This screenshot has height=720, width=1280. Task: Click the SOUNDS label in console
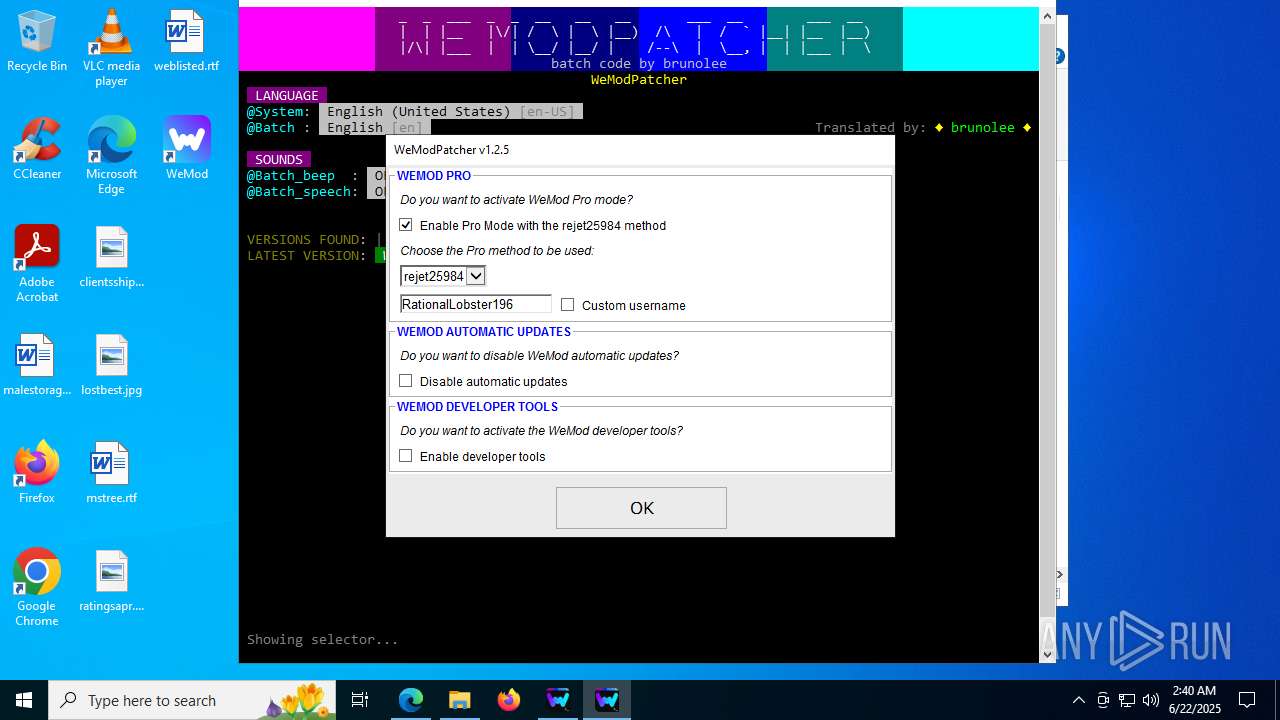tap(279, 160)
